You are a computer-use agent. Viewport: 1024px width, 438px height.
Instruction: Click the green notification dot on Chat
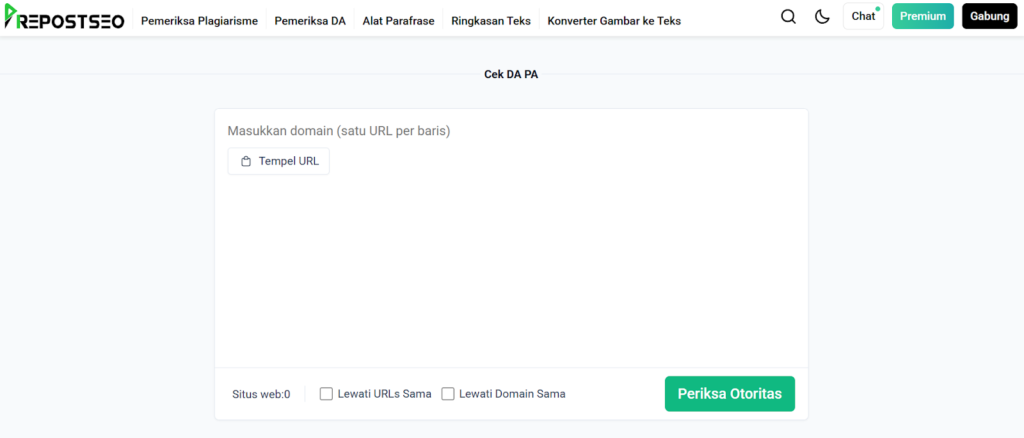click(x=877, y=9)
